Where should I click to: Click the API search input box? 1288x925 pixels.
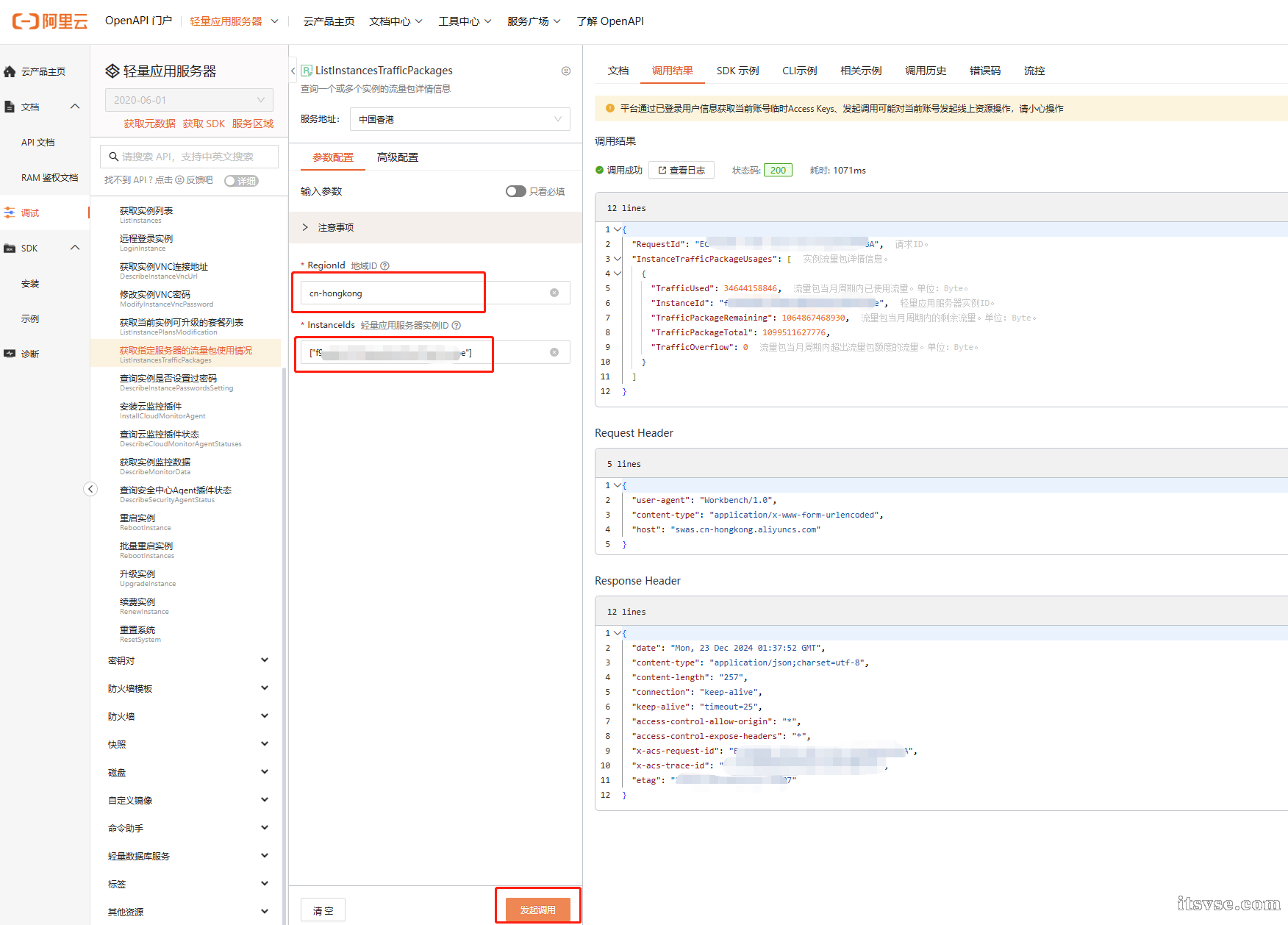point(189,157)
